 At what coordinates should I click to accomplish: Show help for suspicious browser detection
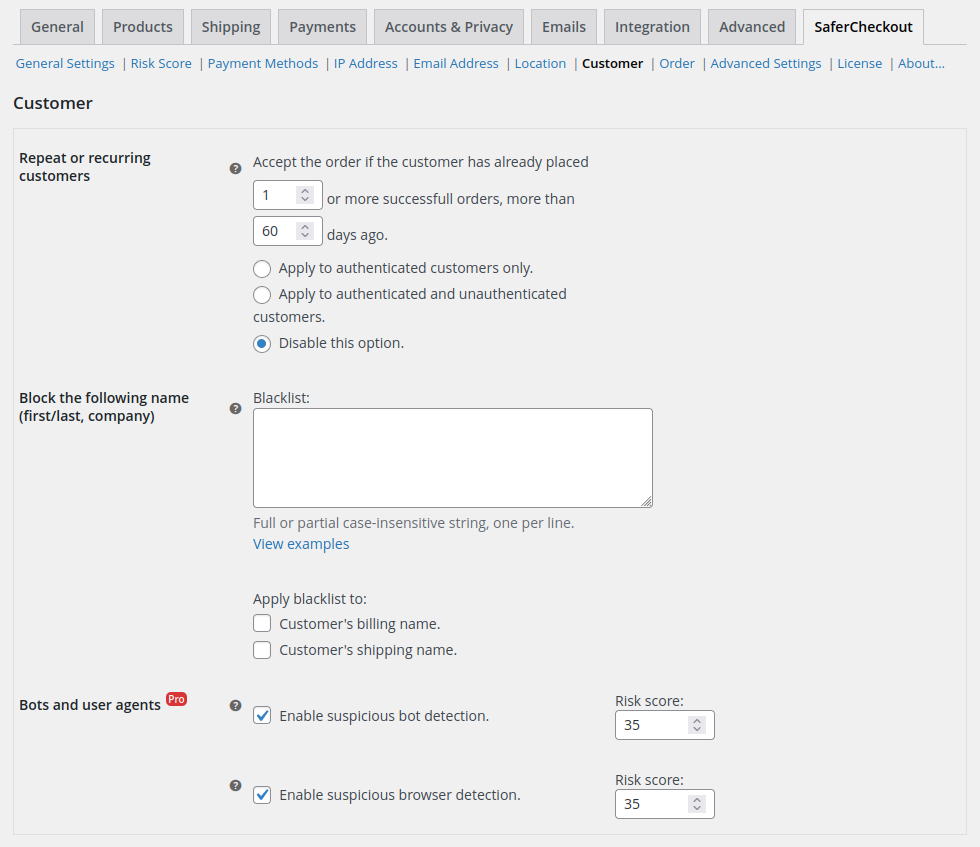coord(235,786)
